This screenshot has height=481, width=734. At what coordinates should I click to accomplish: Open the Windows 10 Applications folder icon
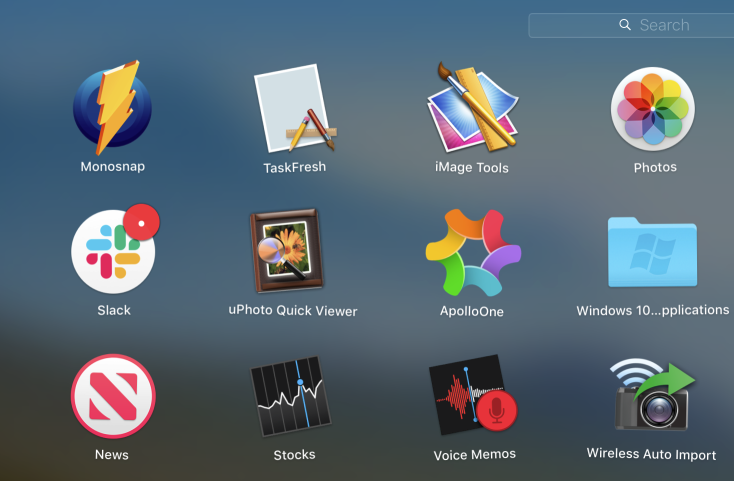click(652, 252)
